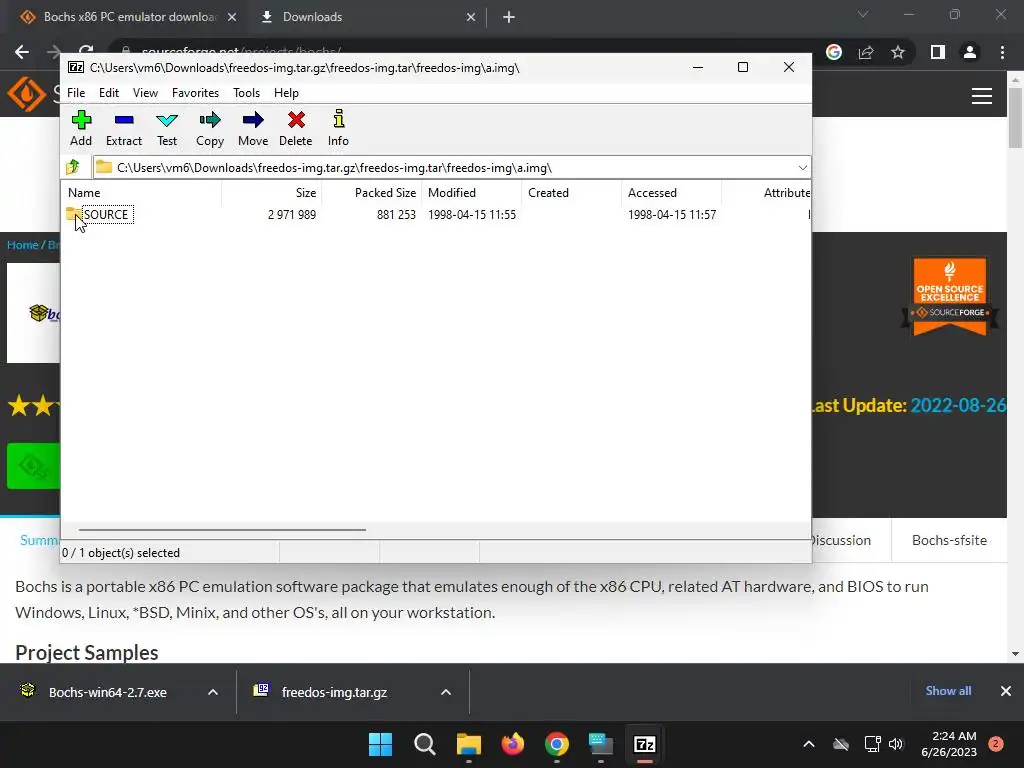1024x768 pixels.
Task: Open the SourceForge hamburger menu
Action: tap(982, 96)
